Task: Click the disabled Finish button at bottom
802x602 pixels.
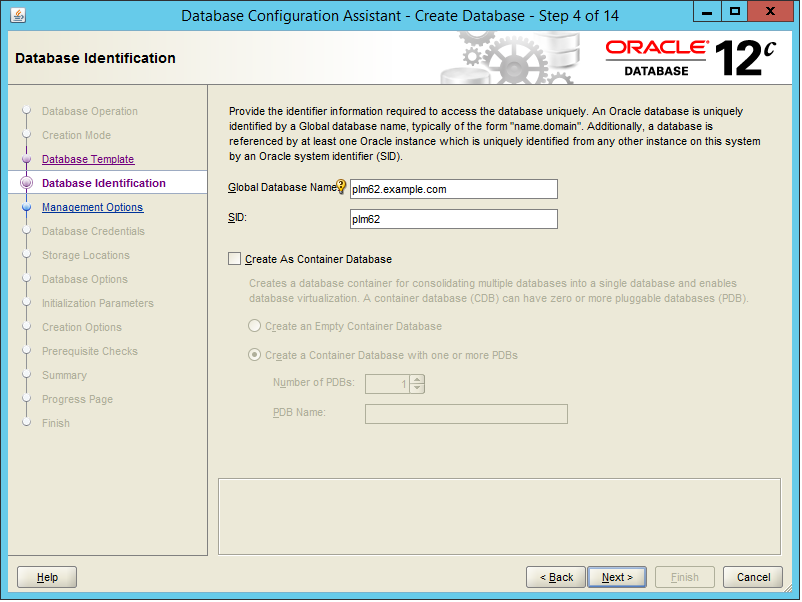Action: pyautogui.click(x=684, y=577)
